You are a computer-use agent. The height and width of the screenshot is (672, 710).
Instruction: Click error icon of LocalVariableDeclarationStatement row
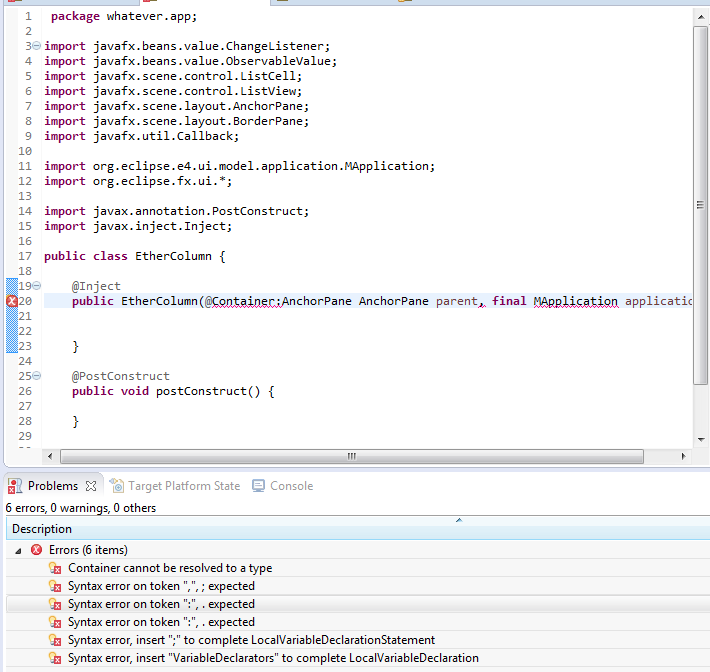point(55,640)
